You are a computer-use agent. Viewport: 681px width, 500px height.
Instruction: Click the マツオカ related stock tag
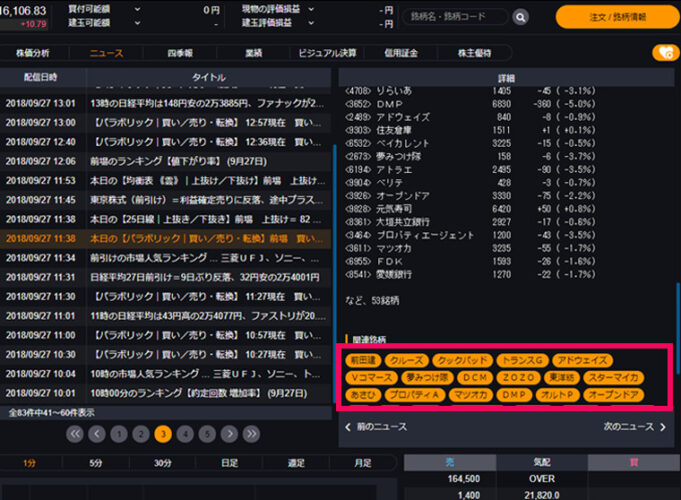(471, 395)
